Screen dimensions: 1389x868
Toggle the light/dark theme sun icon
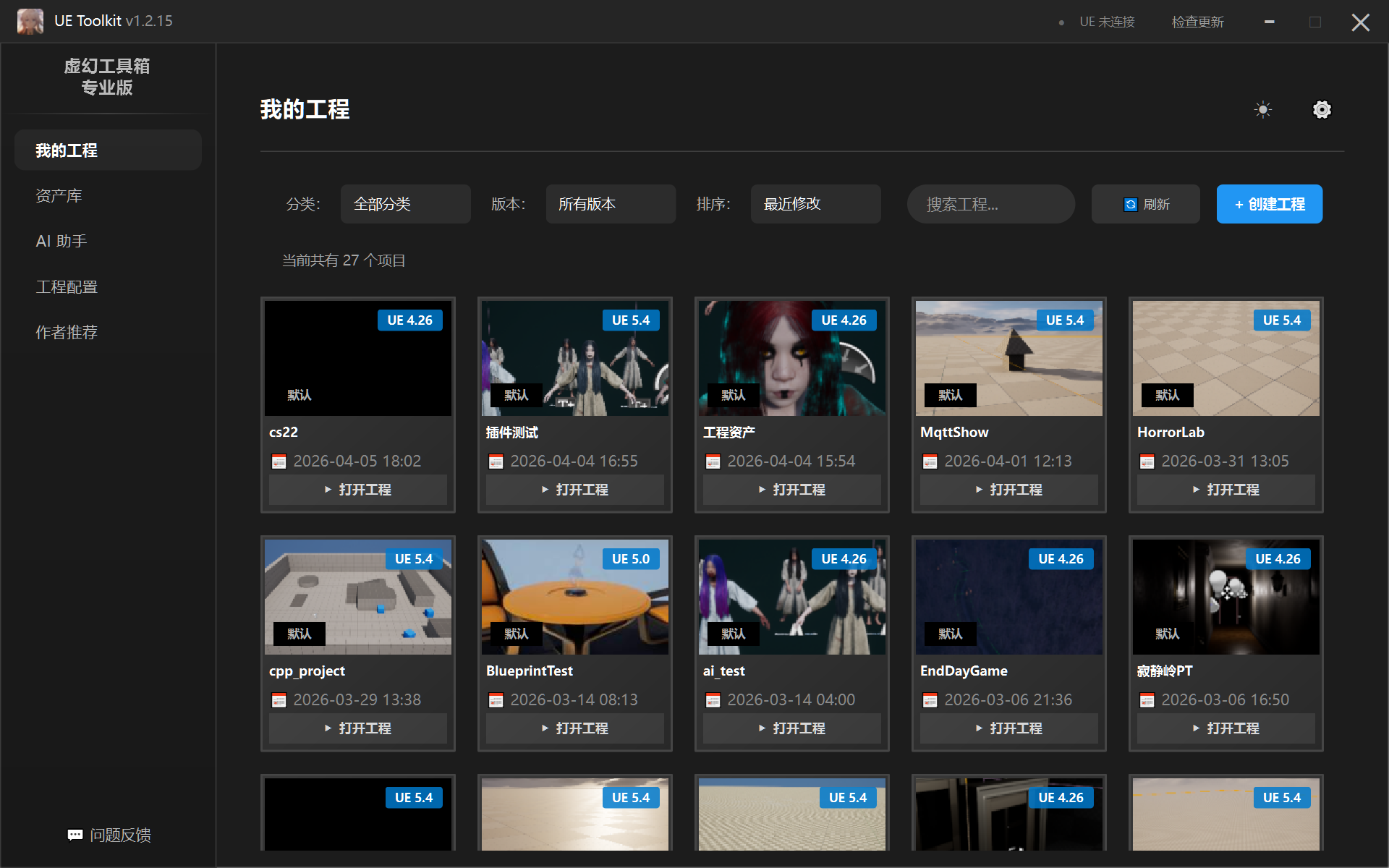click(x=1263, y=110)
